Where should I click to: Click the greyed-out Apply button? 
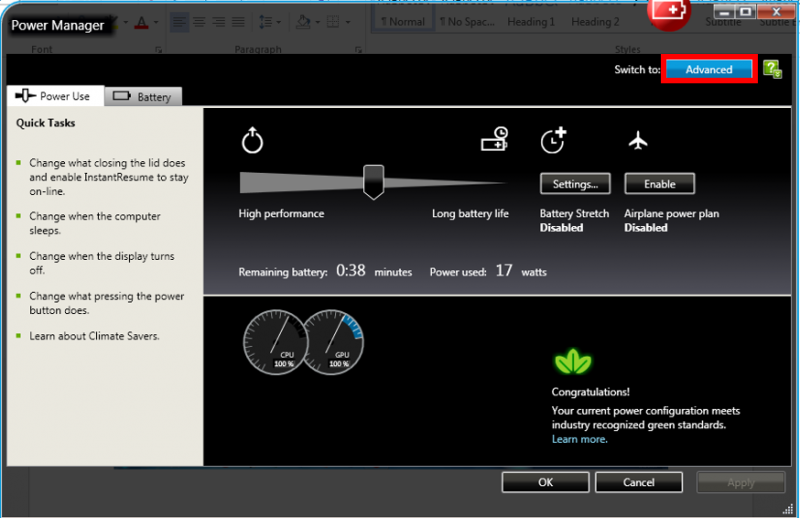pos(741,482)
